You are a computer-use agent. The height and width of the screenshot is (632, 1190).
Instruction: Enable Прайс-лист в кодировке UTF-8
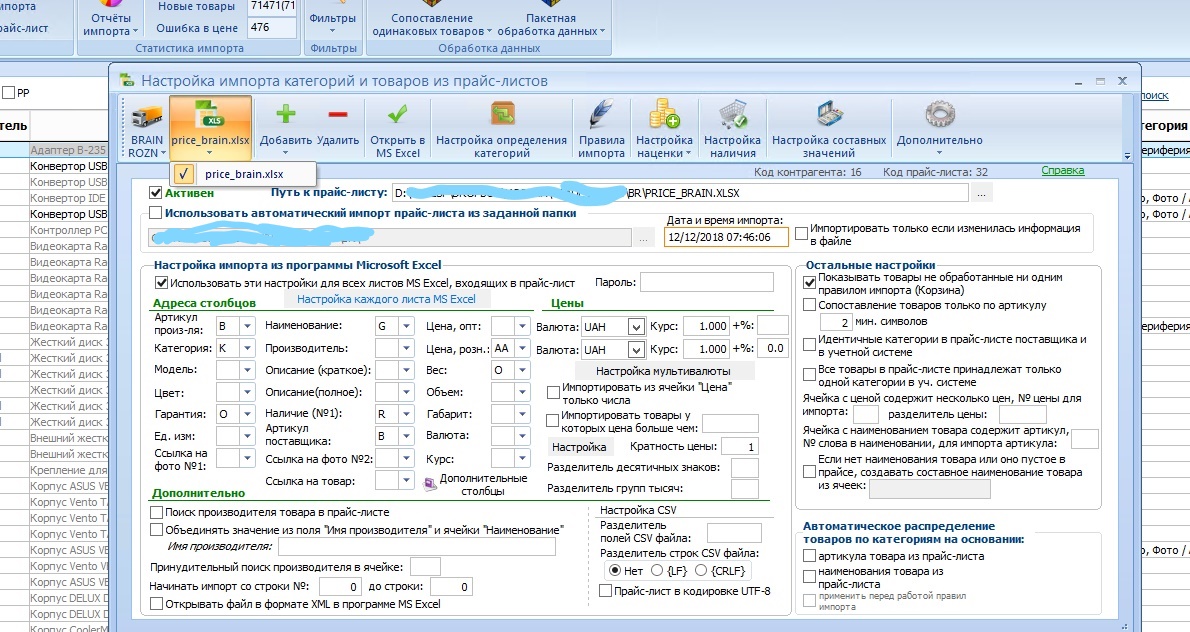[x=606, y=590]
